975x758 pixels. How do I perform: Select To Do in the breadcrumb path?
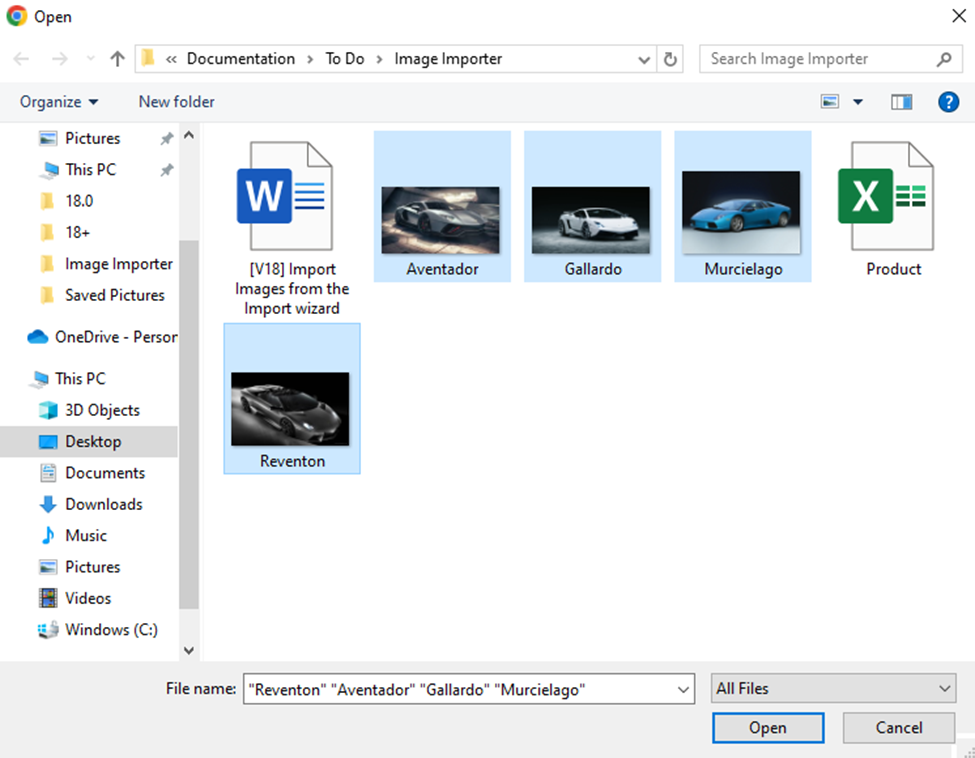tap(344, 59)
